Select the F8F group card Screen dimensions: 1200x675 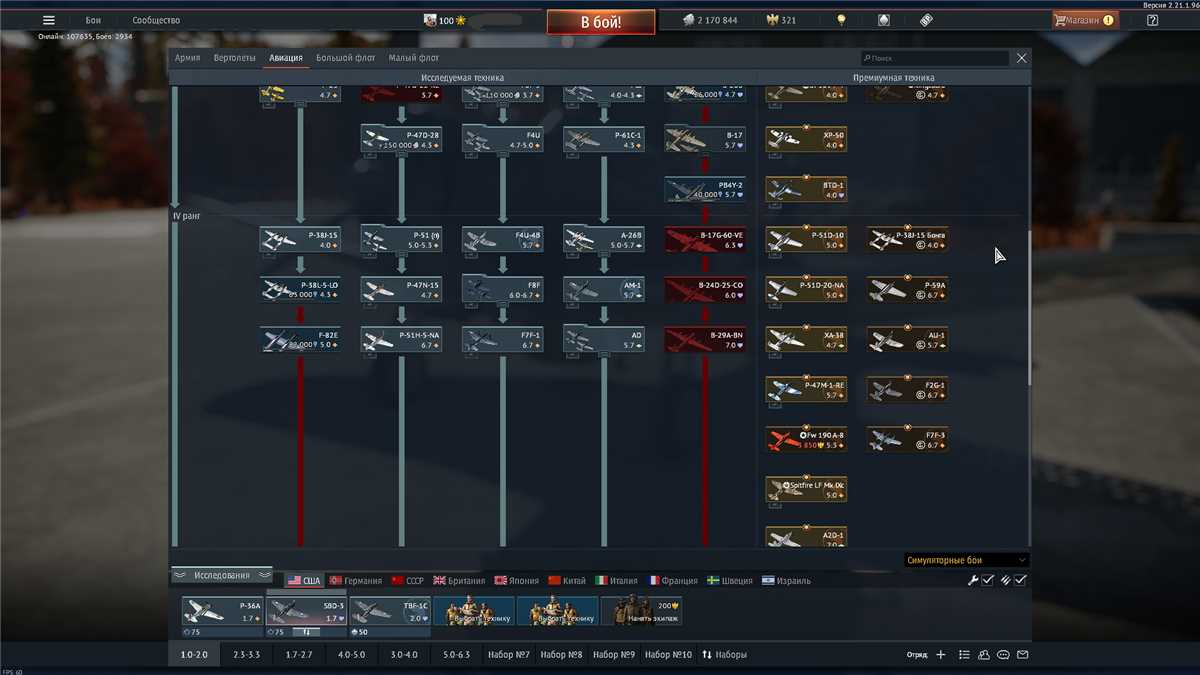503,290
